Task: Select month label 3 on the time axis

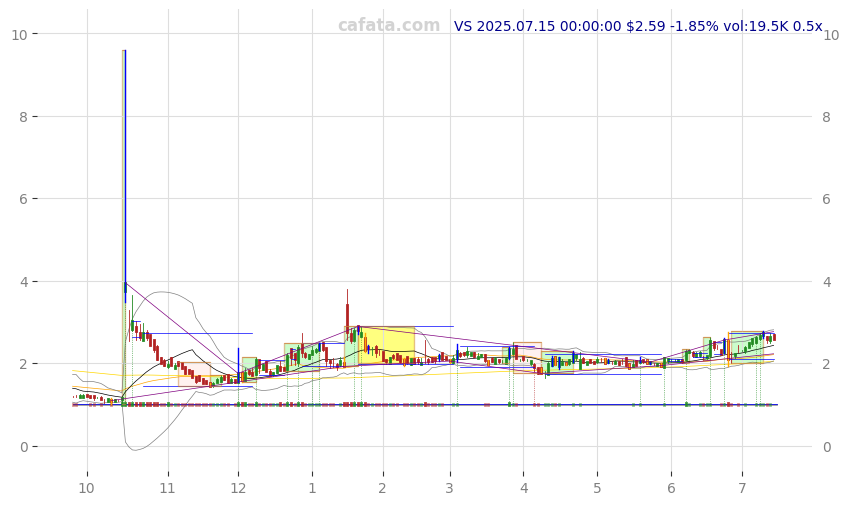Action: [449, 489]
